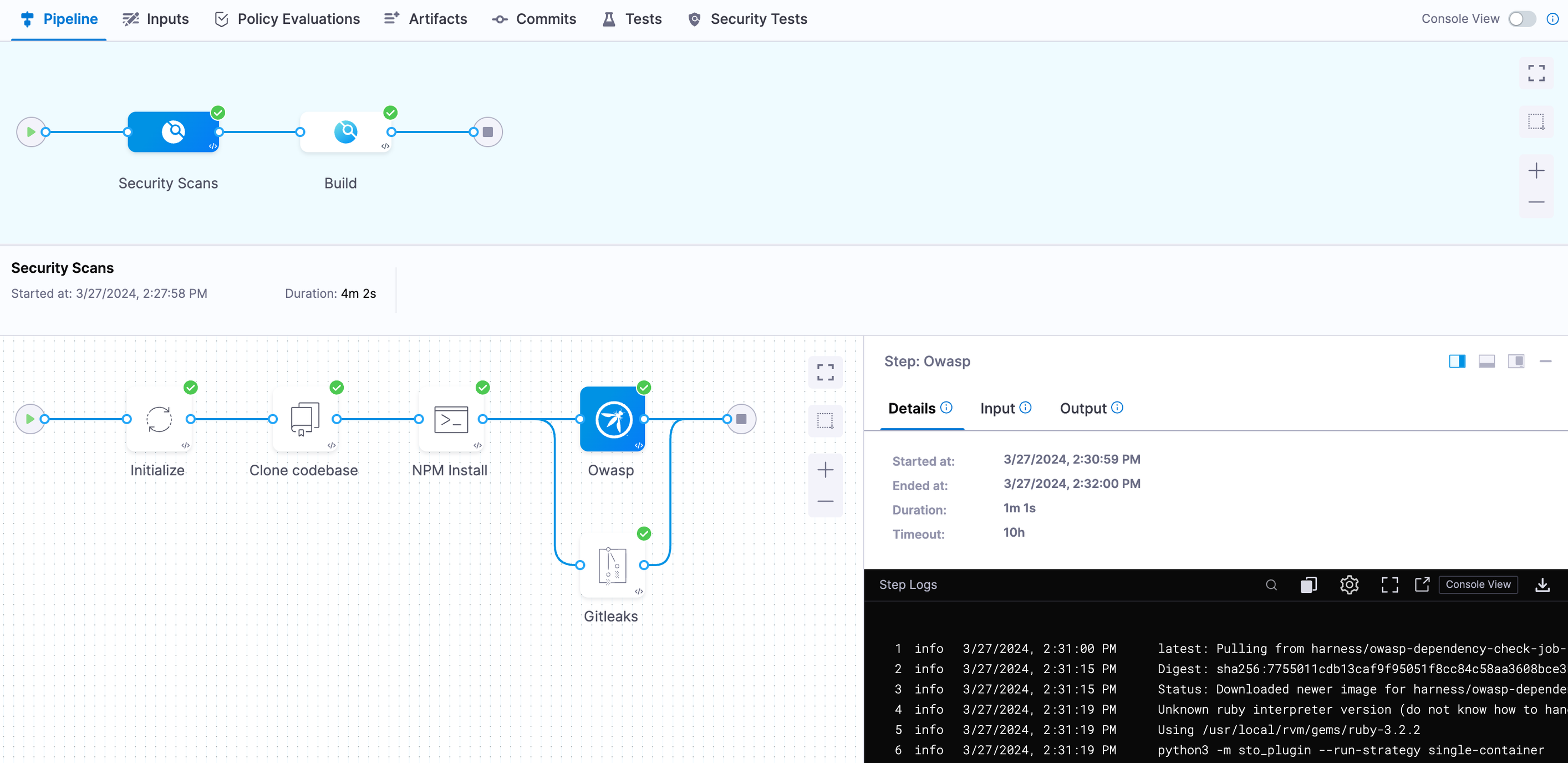Search within the step logs
Image resolution: width=1568 pixels, height=763 pixels.
point(1271,584)
